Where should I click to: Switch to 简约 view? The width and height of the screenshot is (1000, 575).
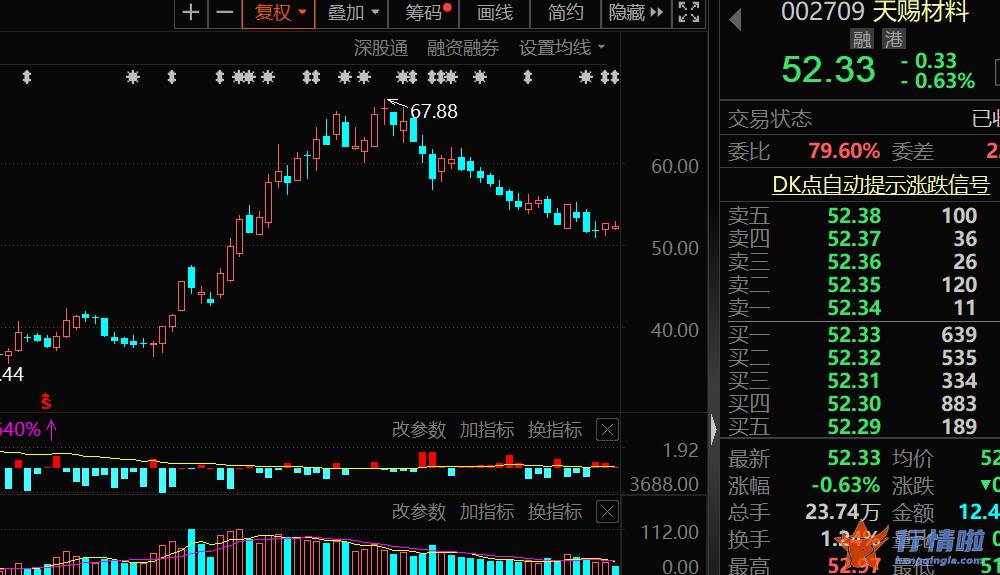[565, 13]
